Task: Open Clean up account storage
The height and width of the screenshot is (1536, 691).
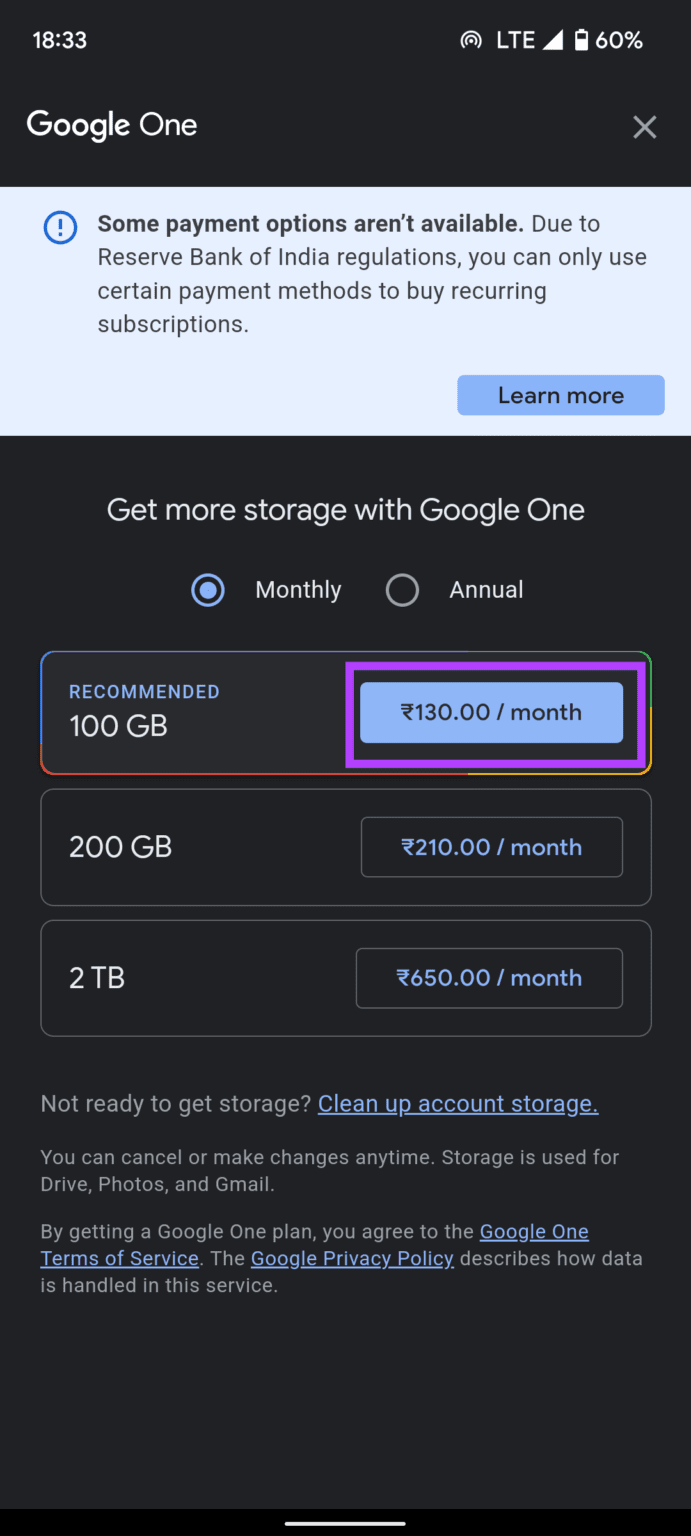Action: (x=457, y=1103)
